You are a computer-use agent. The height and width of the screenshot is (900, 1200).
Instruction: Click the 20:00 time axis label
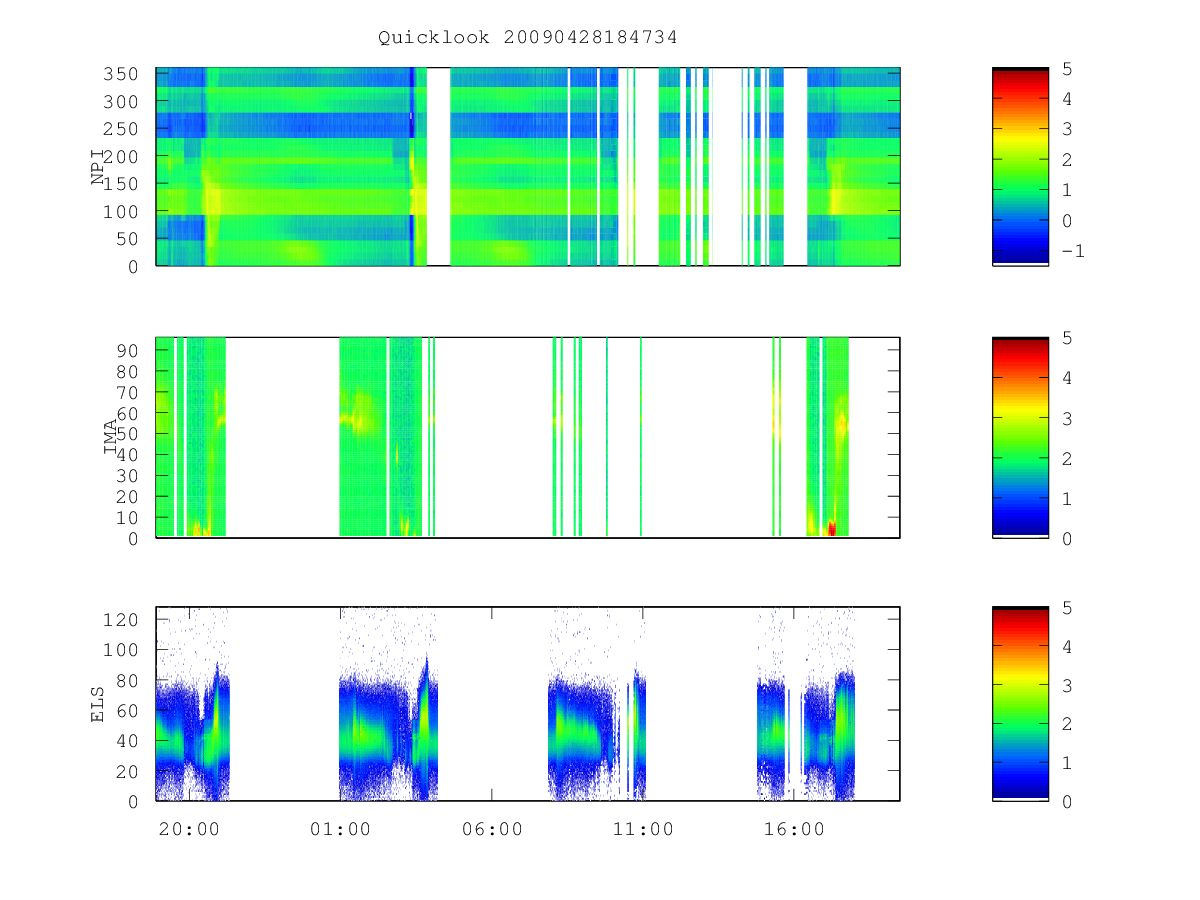click(189, 829)
